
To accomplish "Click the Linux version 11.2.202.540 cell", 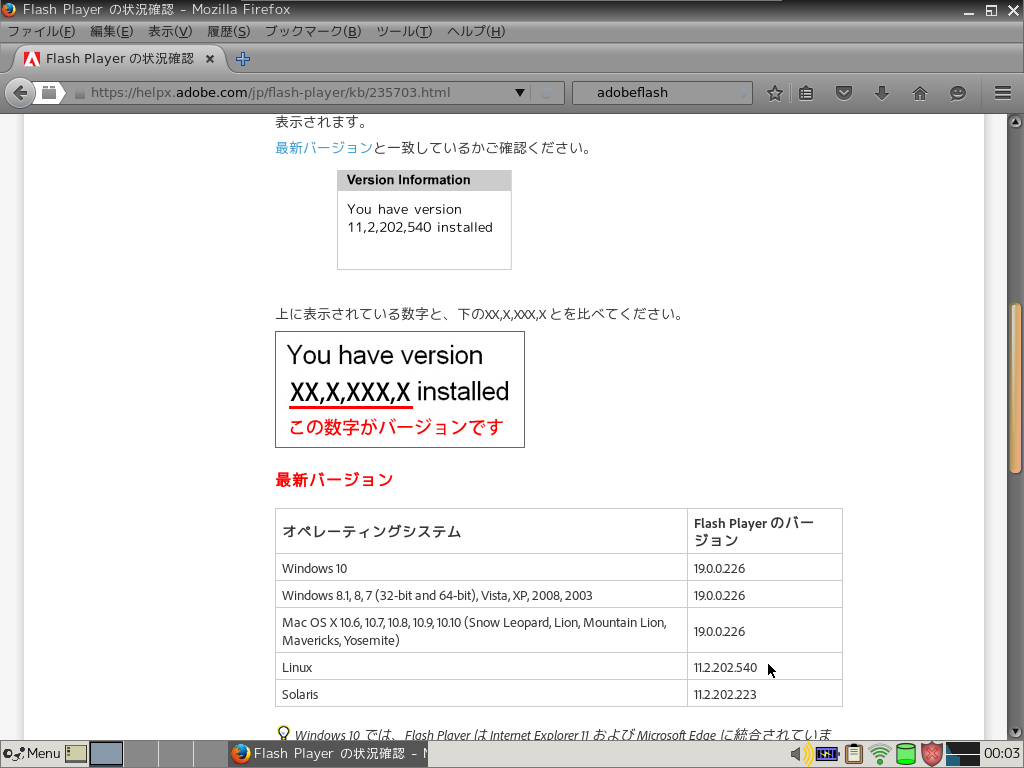I will click(x=765, y=667).
